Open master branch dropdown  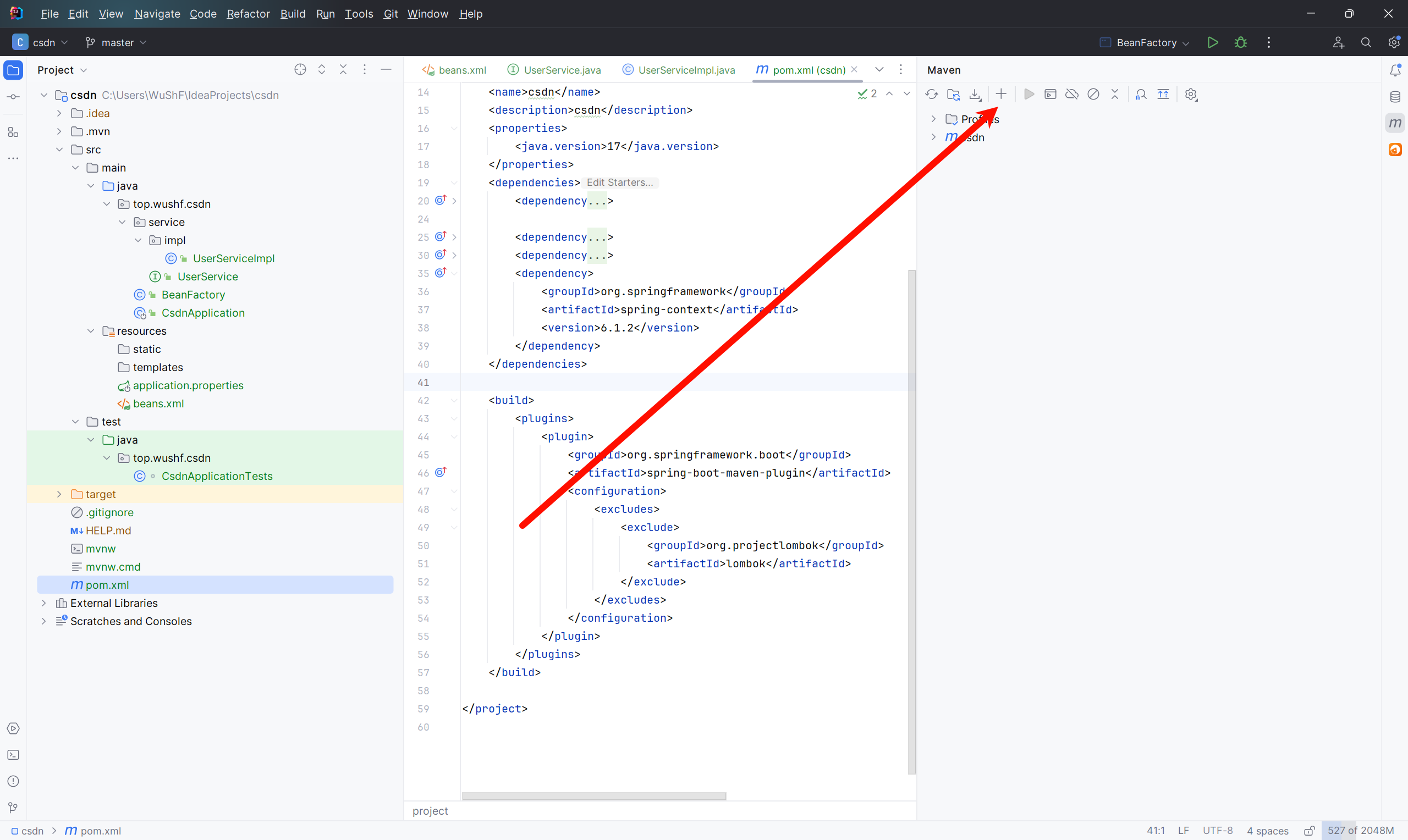click(x=116, y=42)
